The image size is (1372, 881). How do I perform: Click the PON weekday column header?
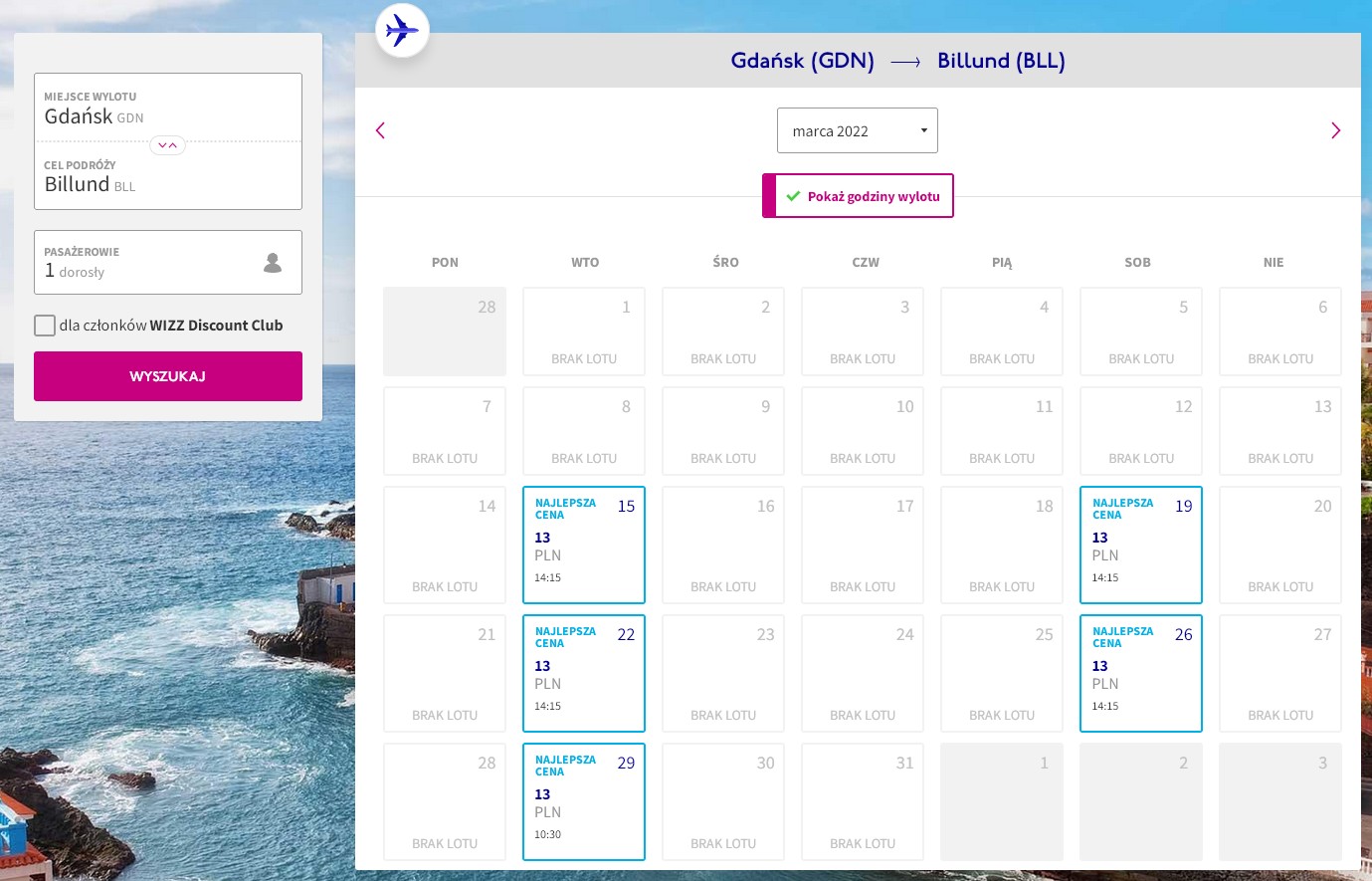point(445,263)
